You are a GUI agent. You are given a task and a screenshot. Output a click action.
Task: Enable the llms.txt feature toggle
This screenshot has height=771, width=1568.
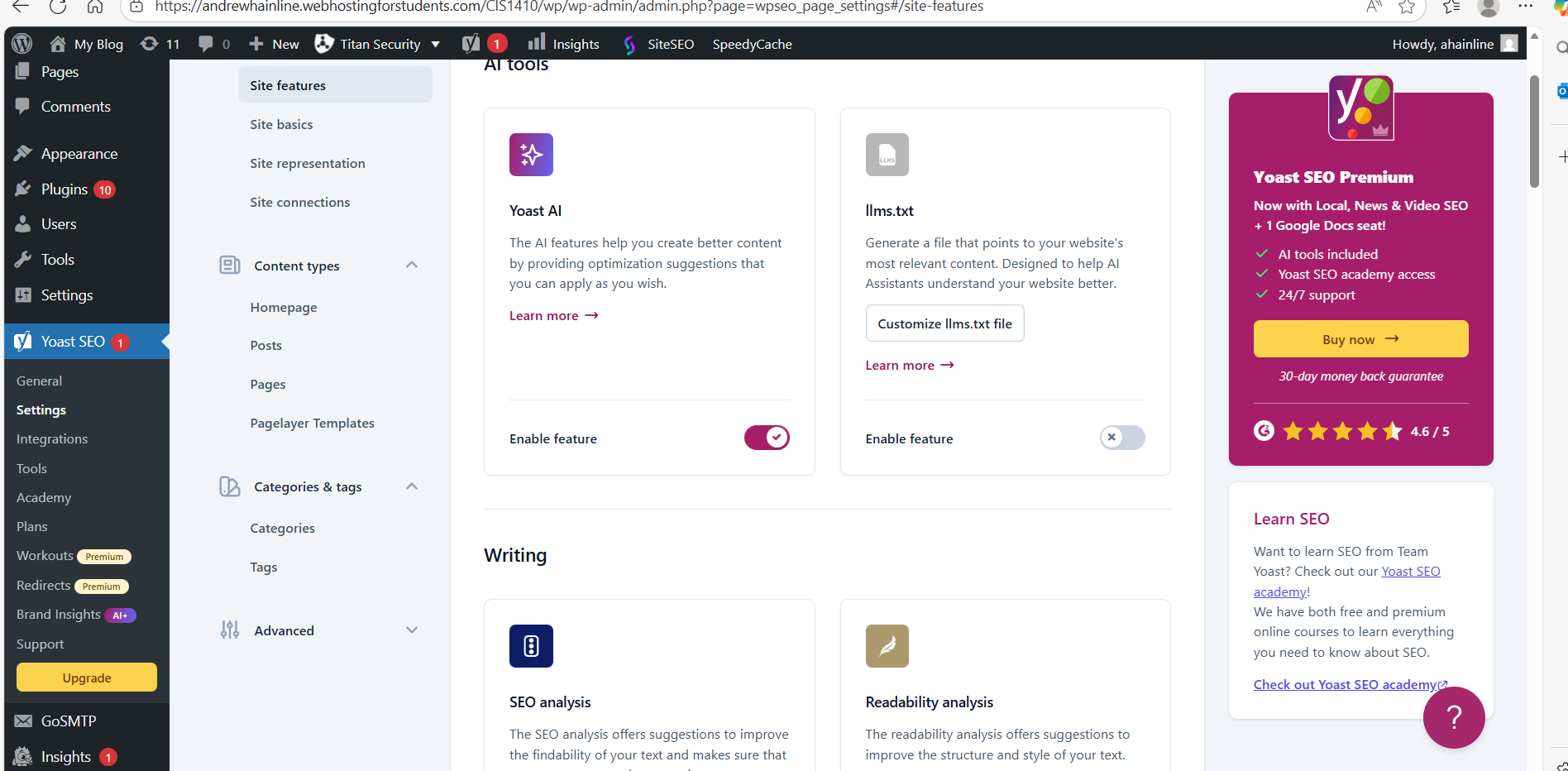[1121, 438]
